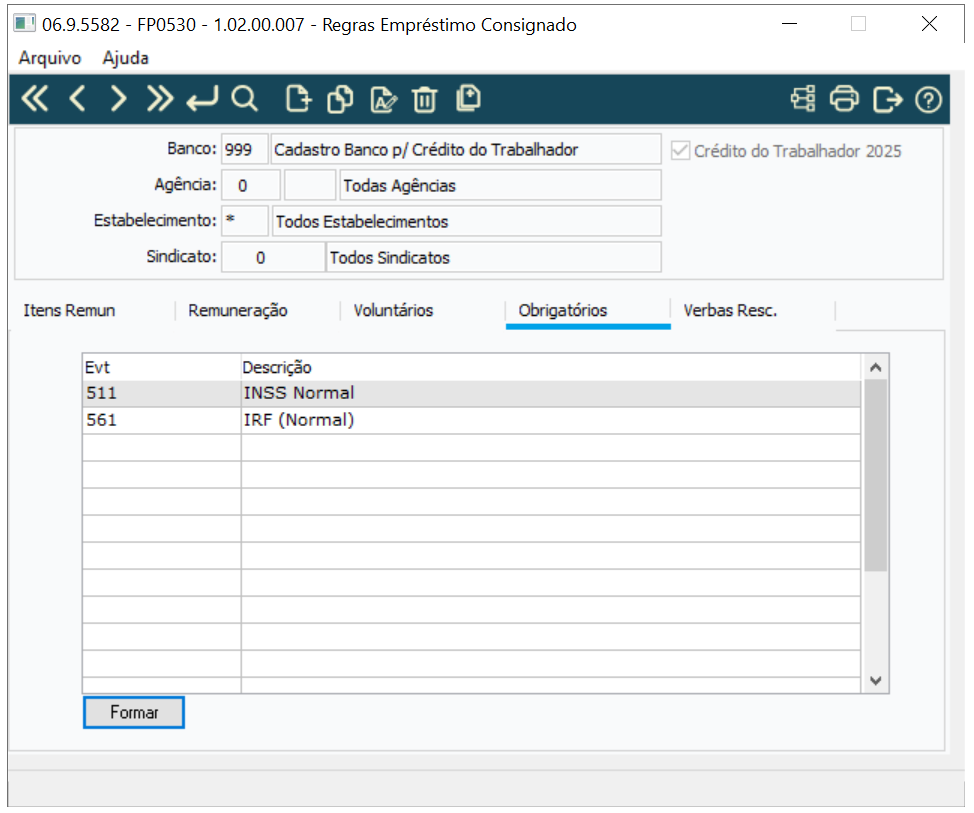The image size is (974, 813).
Task: Open the Arquivo menu
Action: pos(50,58)
